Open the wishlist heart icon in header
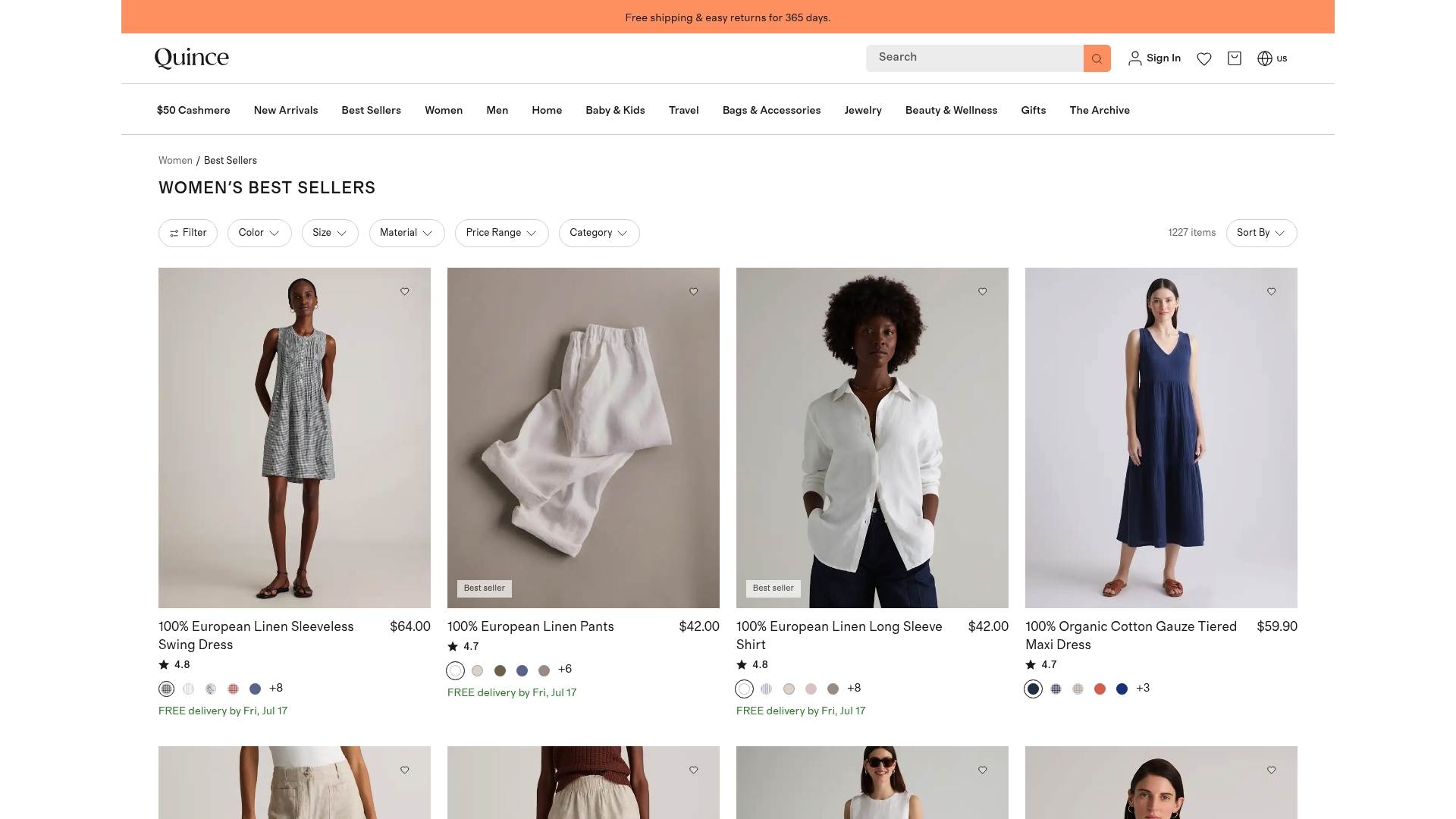Viewport: 1456px width, 819px height. click(x=1204, y=58)
